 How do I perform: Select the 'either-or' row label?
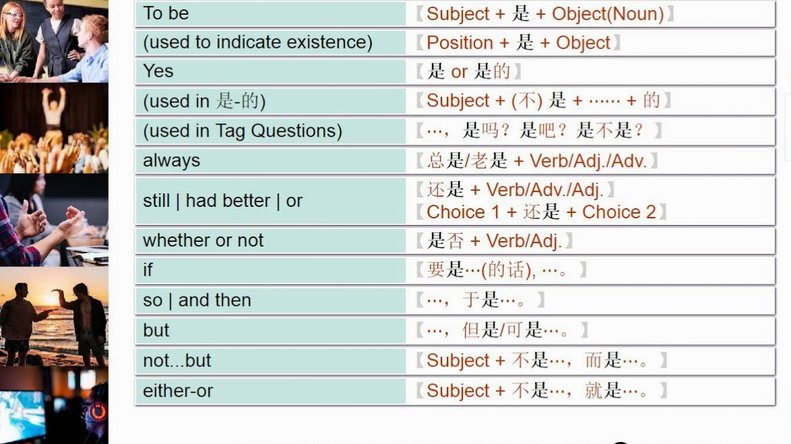click(270, 391)
